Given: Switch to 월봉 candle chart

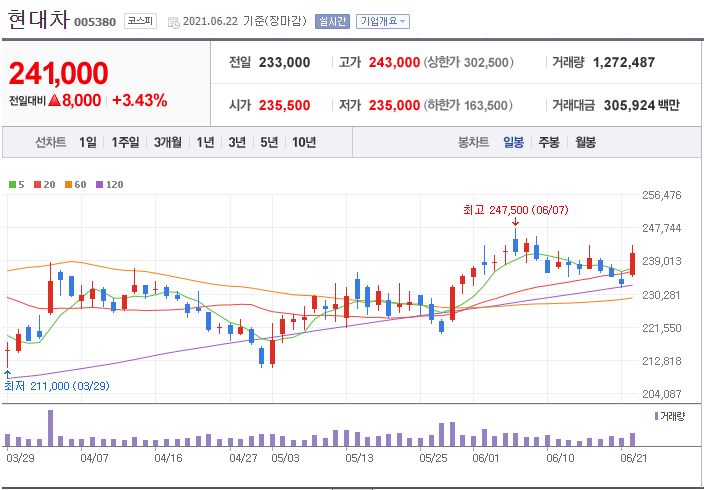Looking at the screenshot, I should [585, 143].
